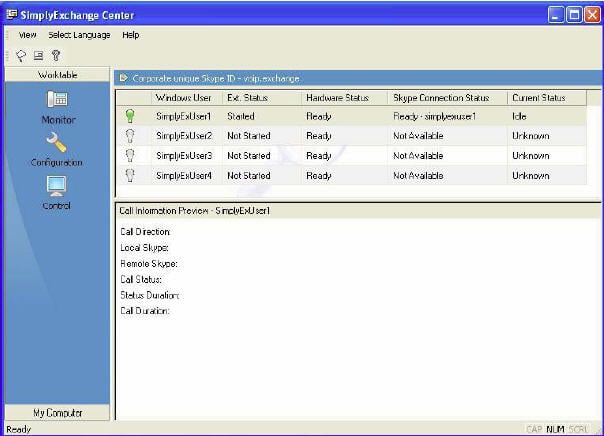The height and width of the screenshot is (436, 604).
Task: Open the View menu
Action: point(27,35)
